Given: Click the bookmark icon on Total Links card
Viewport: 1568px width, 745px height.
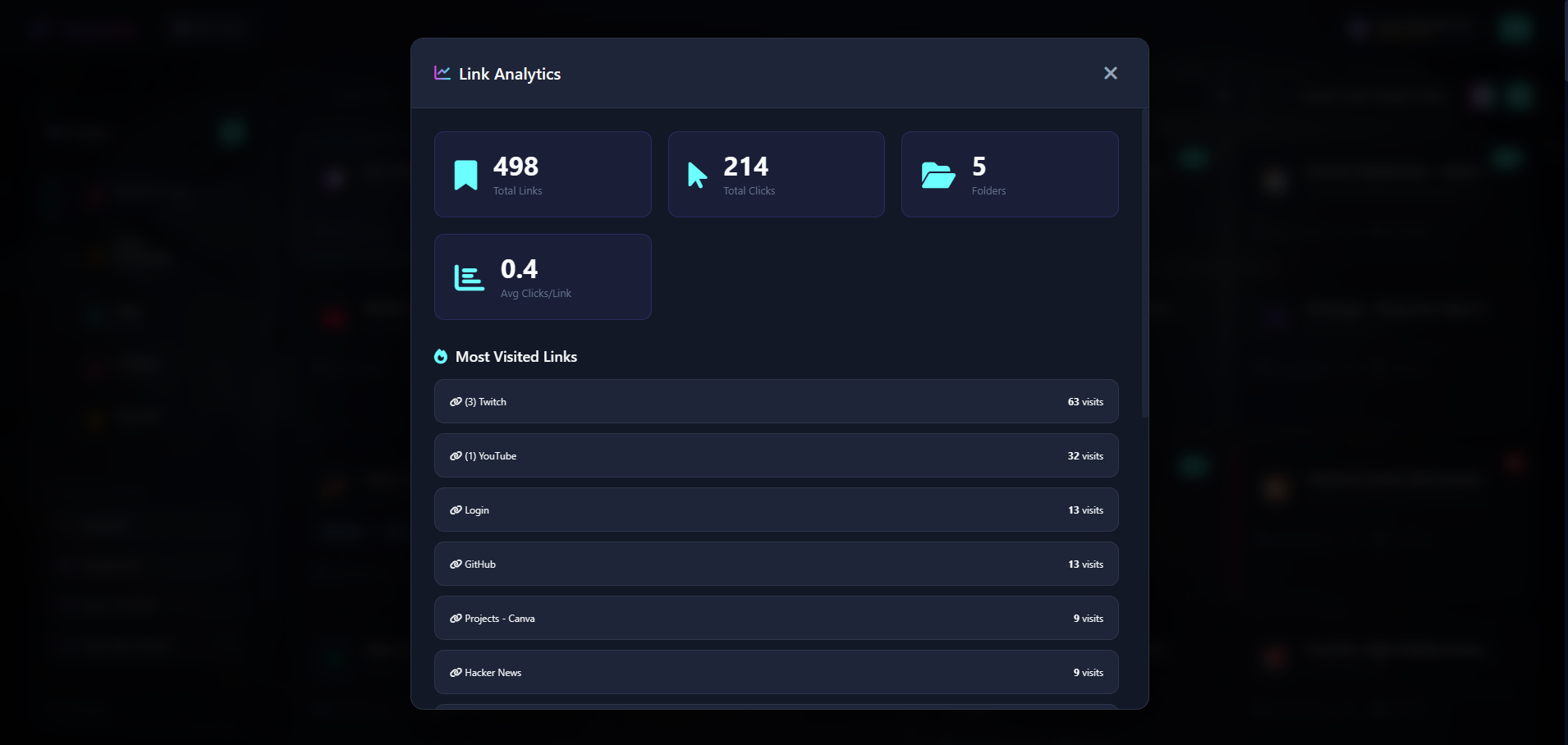Looking at the screenshot, I should tap(465, 174).
